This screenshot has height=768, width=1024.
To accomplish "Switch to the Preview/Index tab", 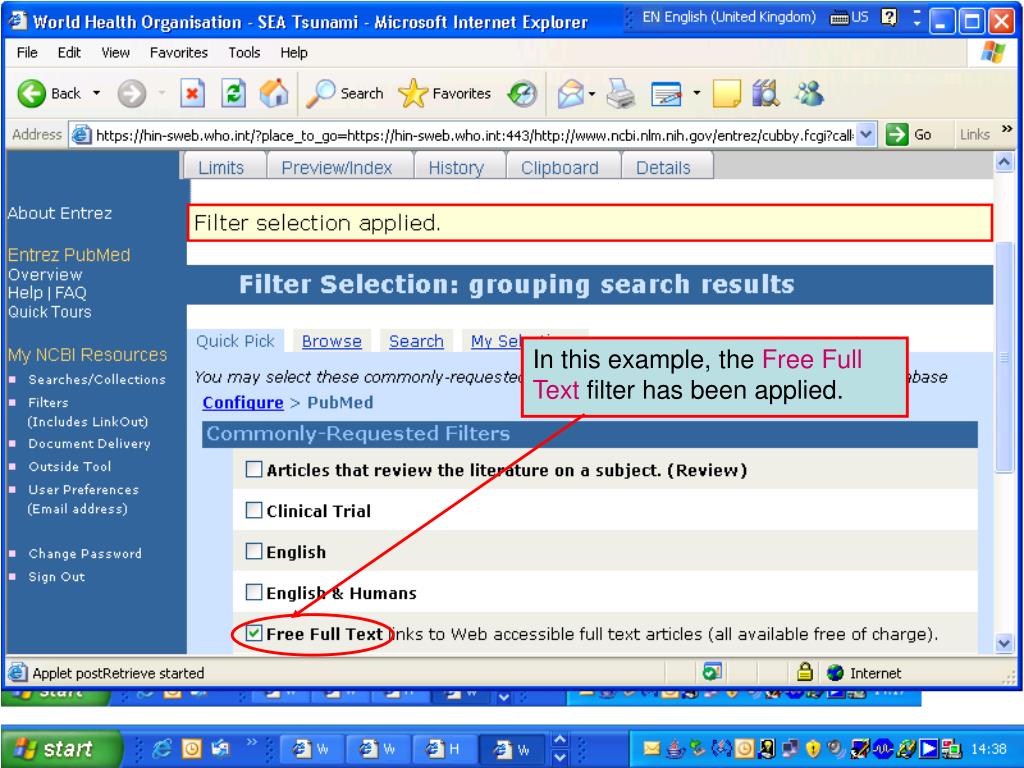I will [336, 168].
